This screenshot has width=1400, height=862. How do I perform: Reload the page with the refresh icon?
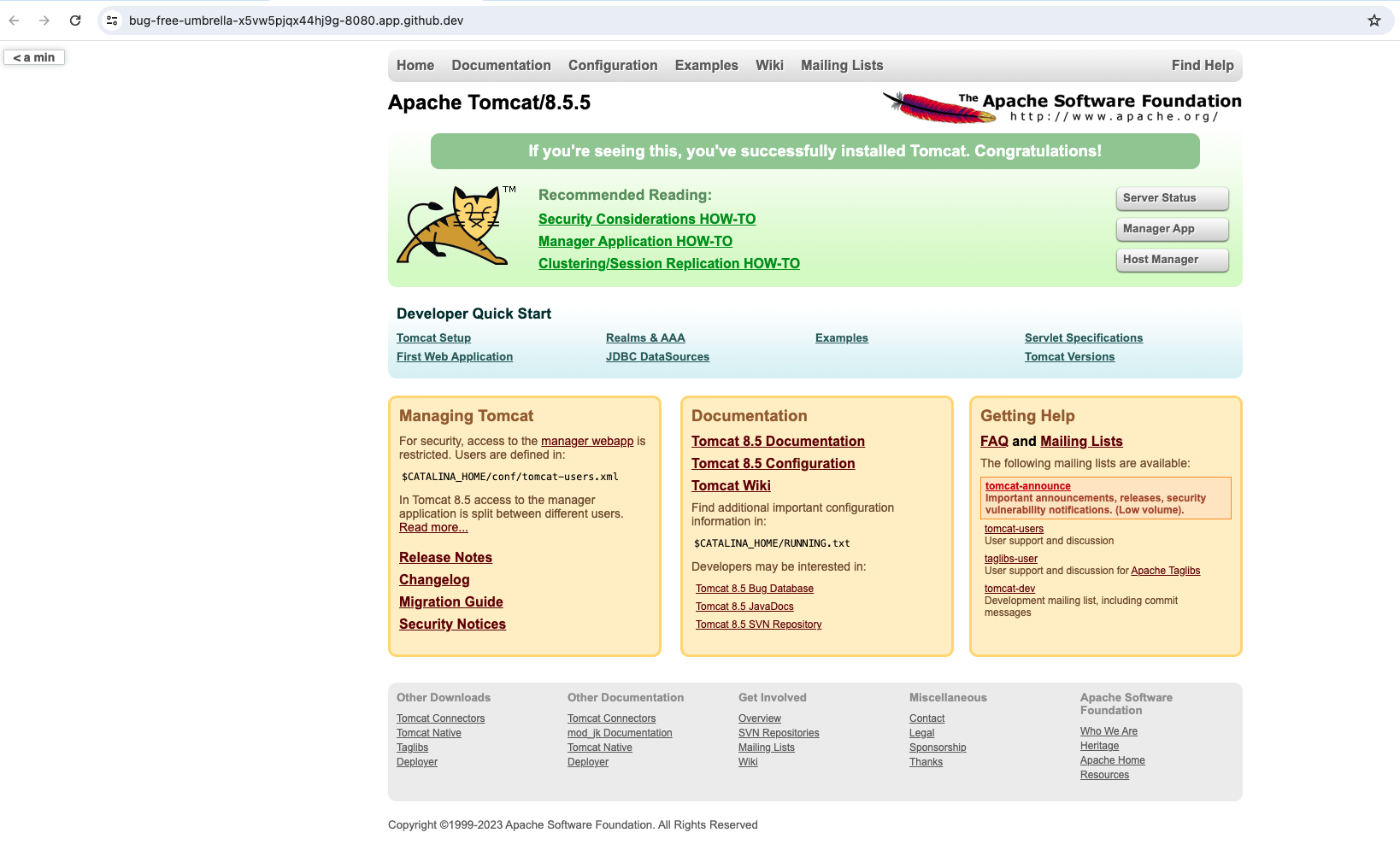tap(75, 21)
